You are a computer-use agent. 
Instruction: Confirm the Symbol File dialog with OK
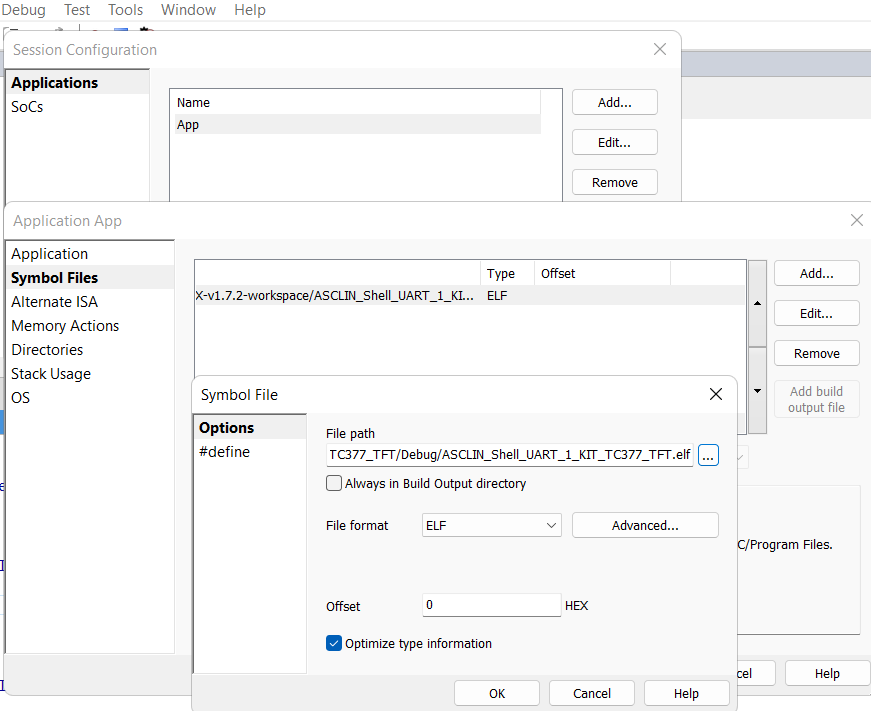coord(496,693)
